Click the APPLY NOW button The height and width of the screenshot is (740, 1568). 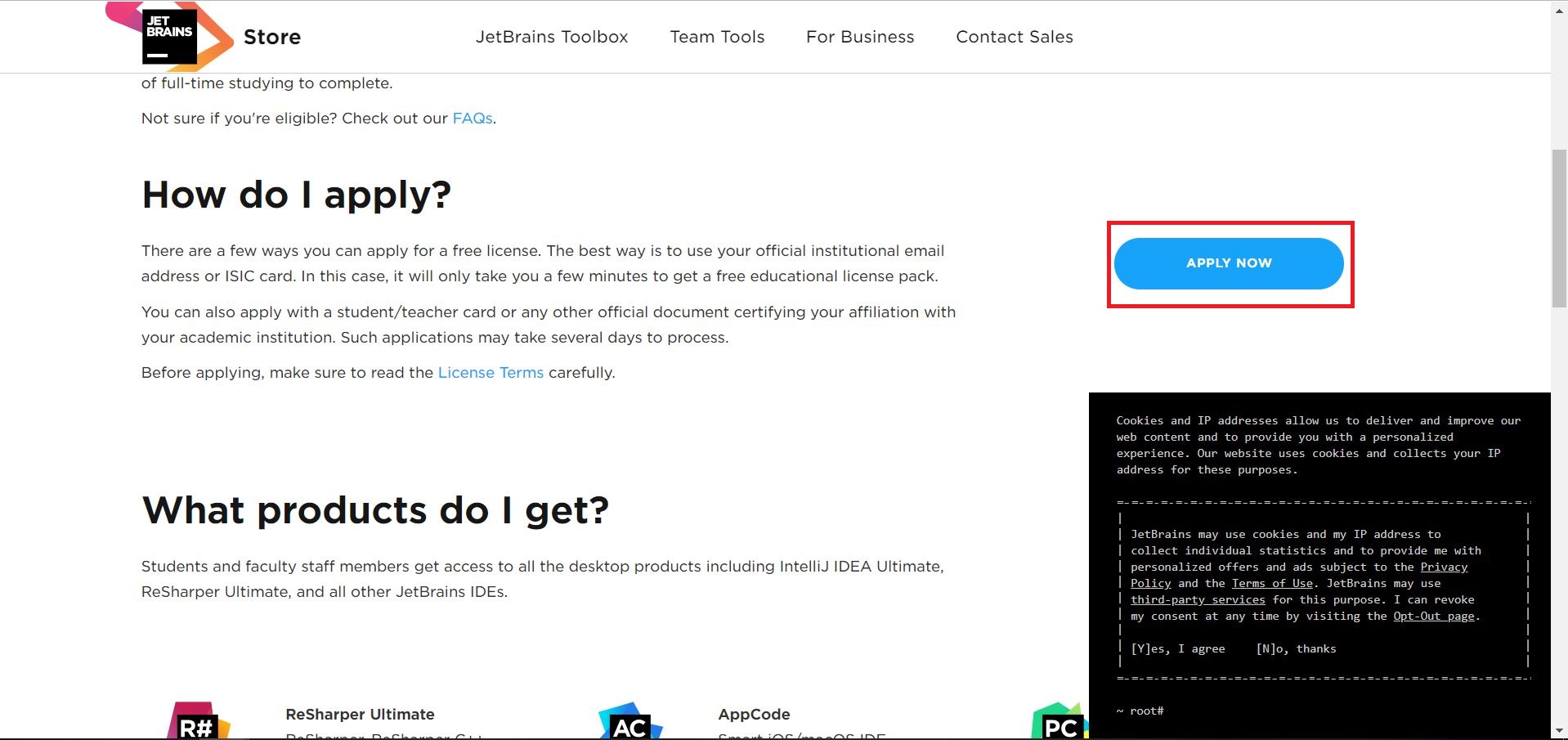[1229, 263]
